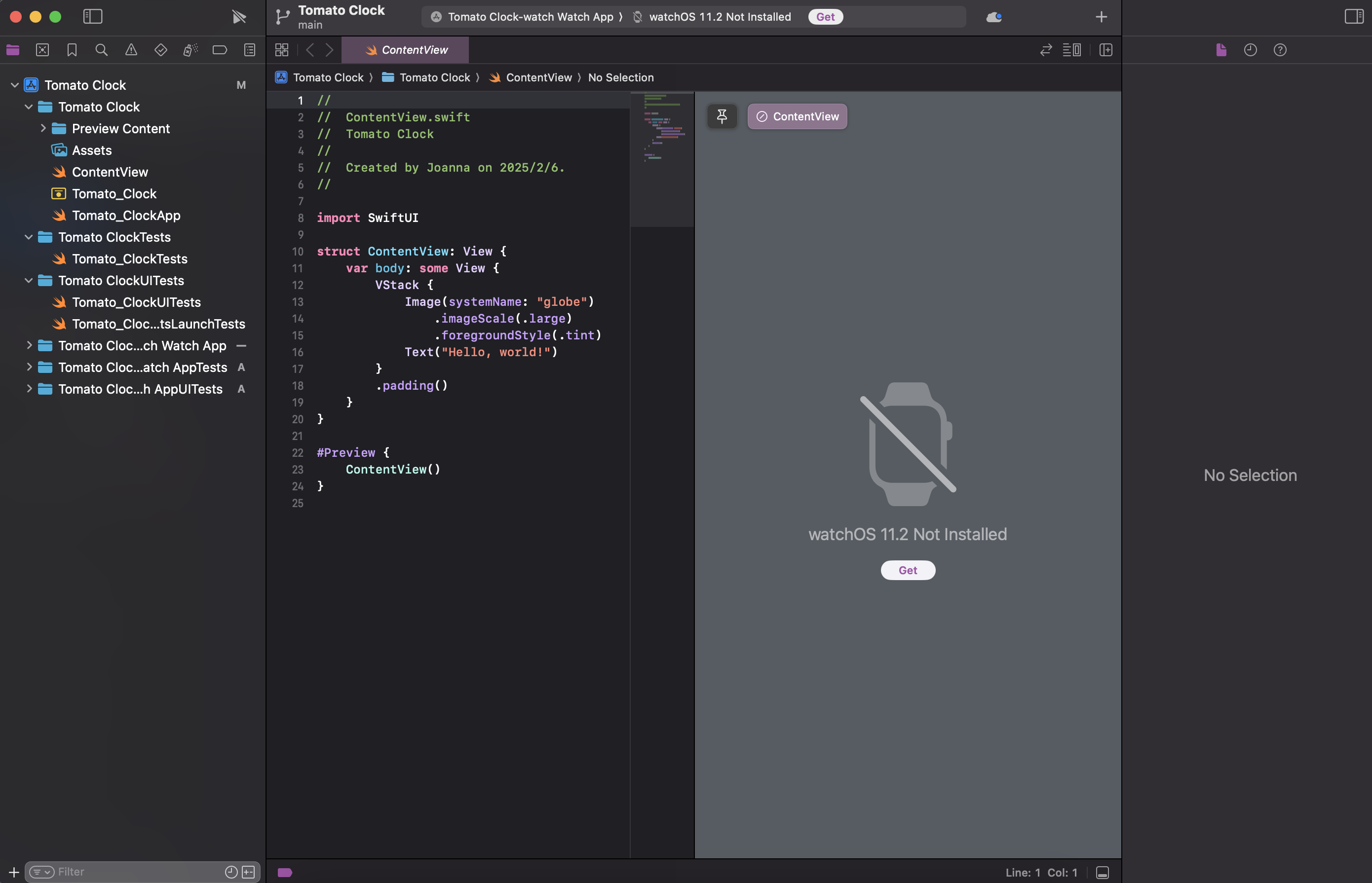Click the Run/Stop build button
The width and height of the screenshot is (1372, 883).
(x=238, y=17)
